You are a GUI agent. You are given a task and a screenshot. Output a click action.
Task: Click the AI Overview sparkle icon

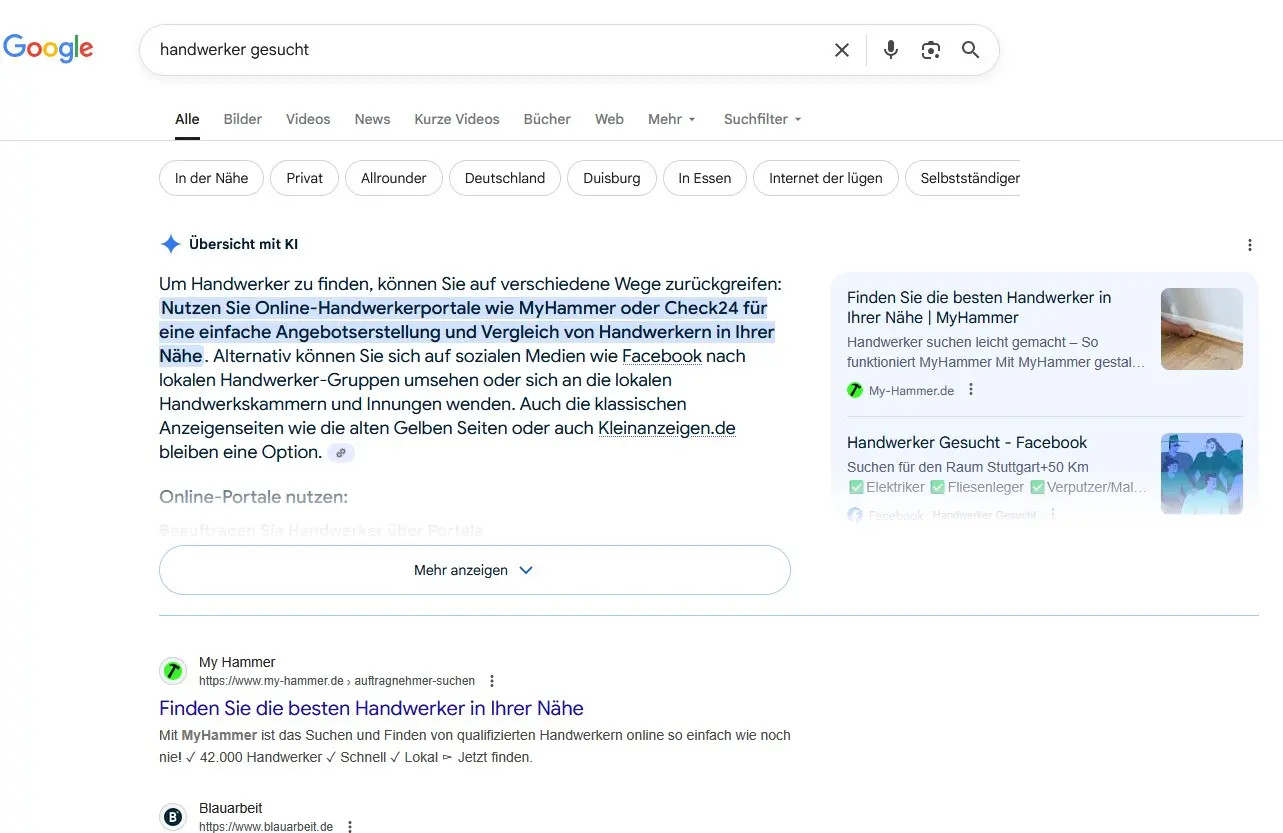[170, 243]
